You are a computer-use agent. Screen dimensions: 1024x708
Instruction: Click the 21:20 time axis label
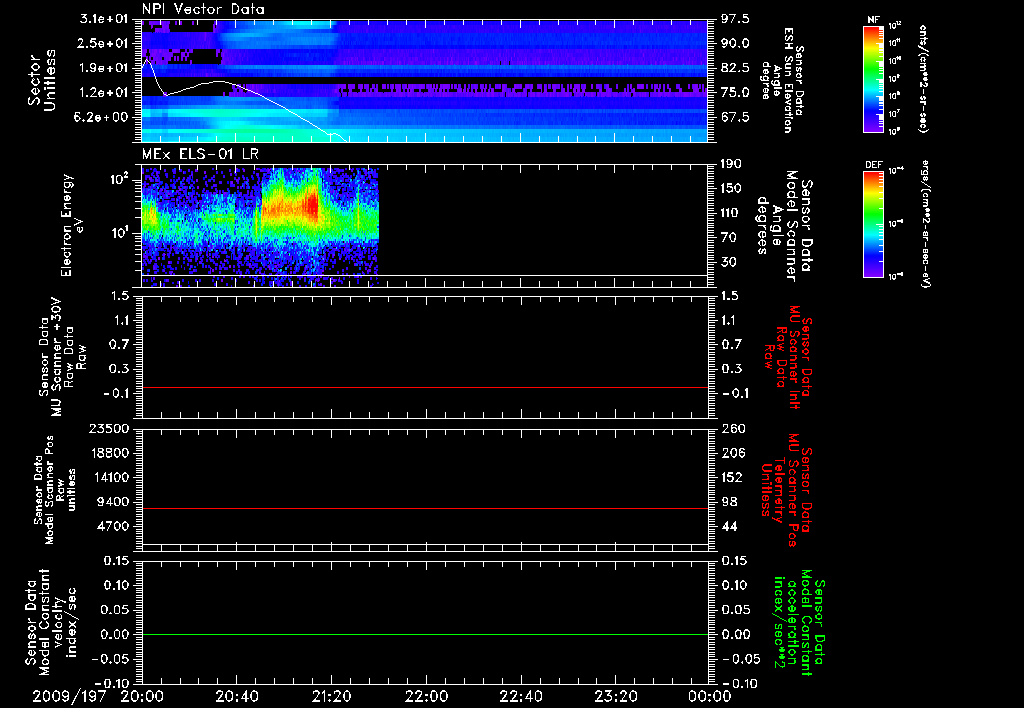click(x=332, y=696)
